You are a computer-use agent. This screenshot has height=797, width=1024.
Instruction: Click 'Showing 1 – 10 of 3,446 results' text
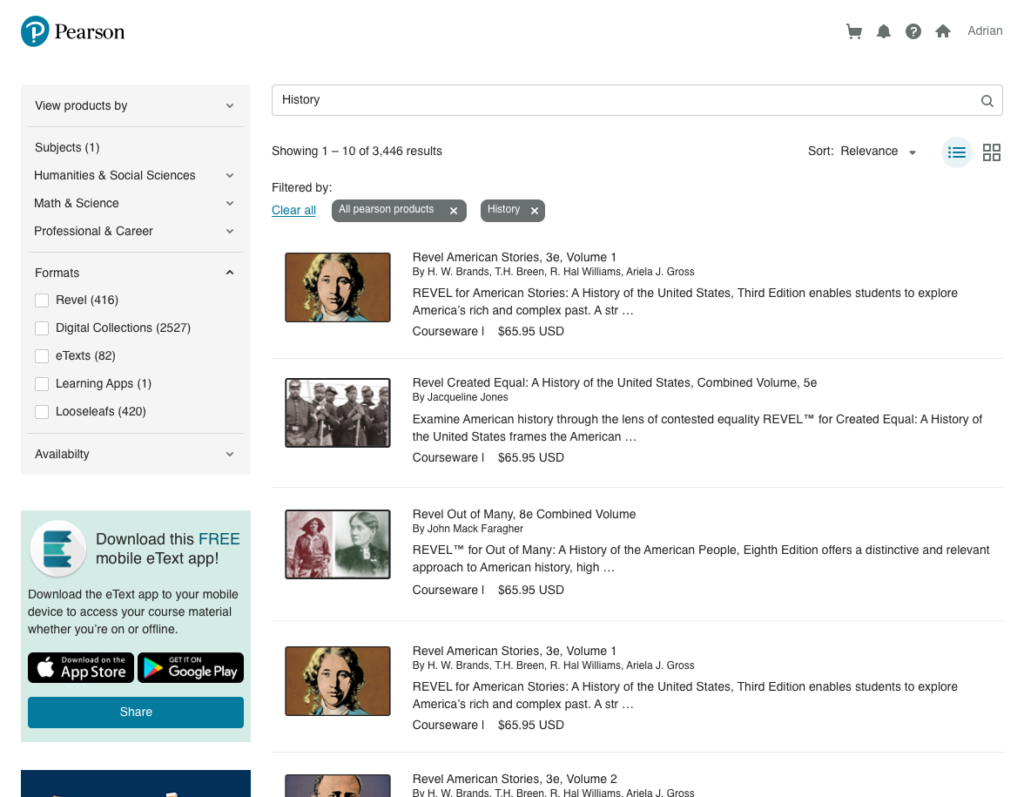[x=357, y=151]
